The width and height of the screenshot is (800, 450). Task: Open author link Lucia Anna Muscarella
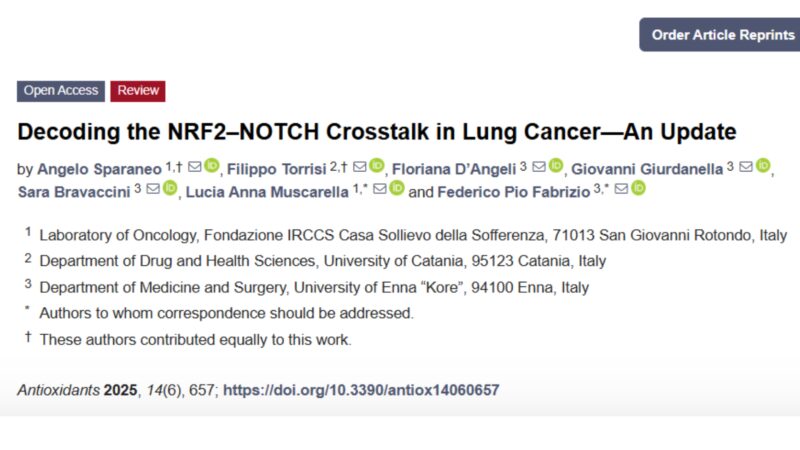pos(267,192)
